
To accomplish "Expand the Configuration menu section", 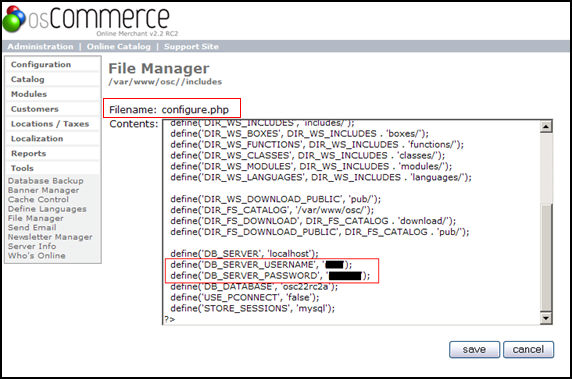I will point(41,65).
